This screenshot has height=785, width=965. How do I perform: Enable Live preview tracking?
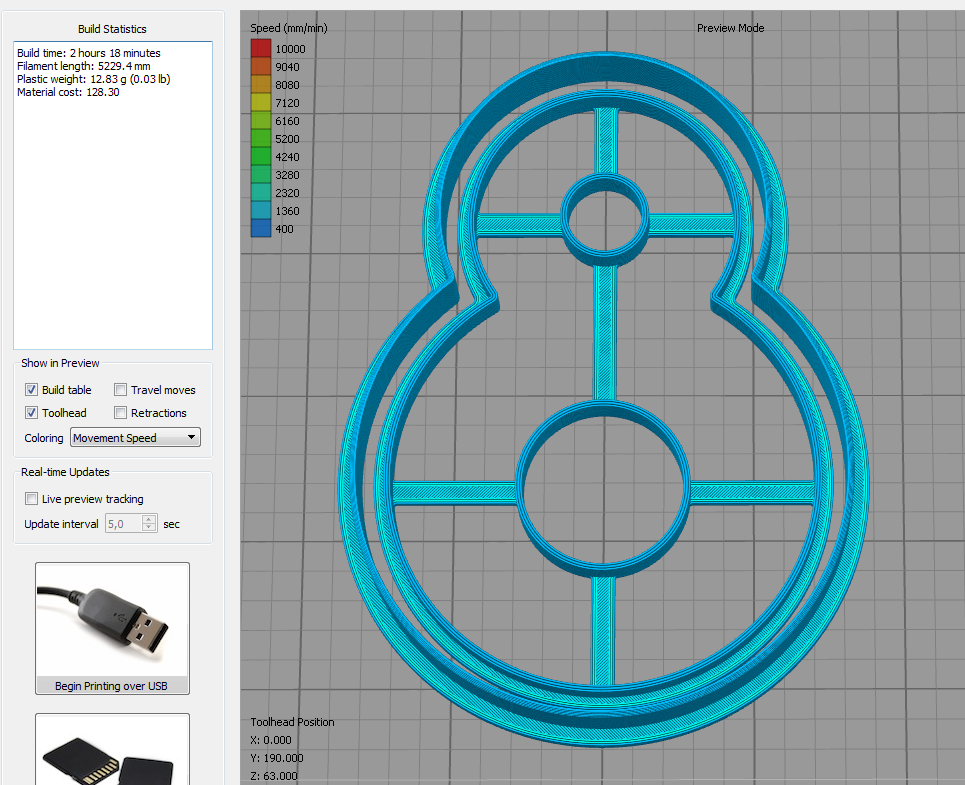click(31, 498)
